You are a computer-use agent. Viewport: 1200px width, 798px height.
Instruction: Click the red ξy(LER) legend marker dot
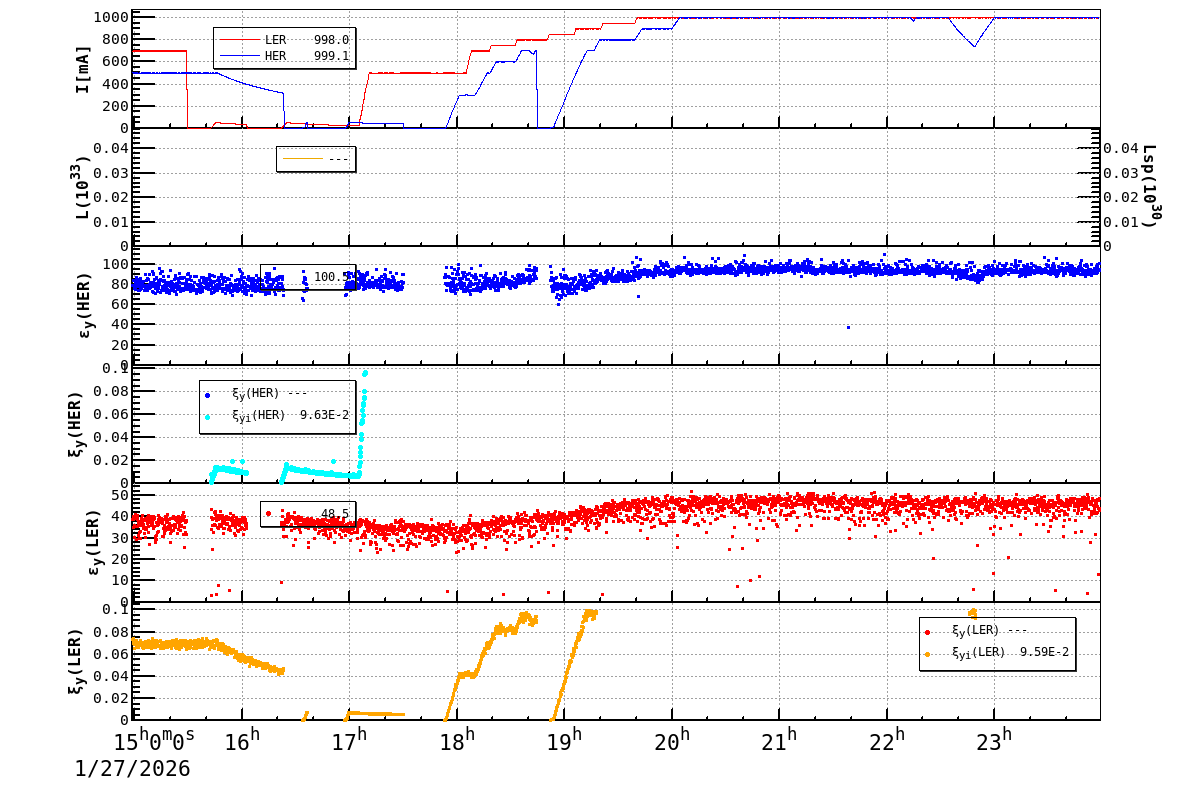tap(927, 632)
